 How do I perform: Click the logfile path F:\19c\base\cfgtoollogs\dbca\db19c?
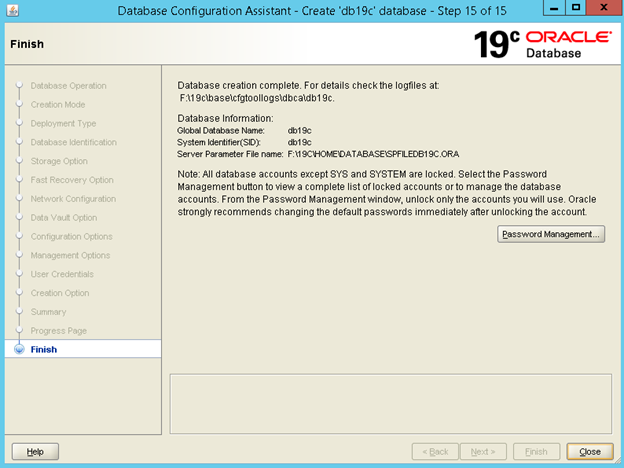257,98
